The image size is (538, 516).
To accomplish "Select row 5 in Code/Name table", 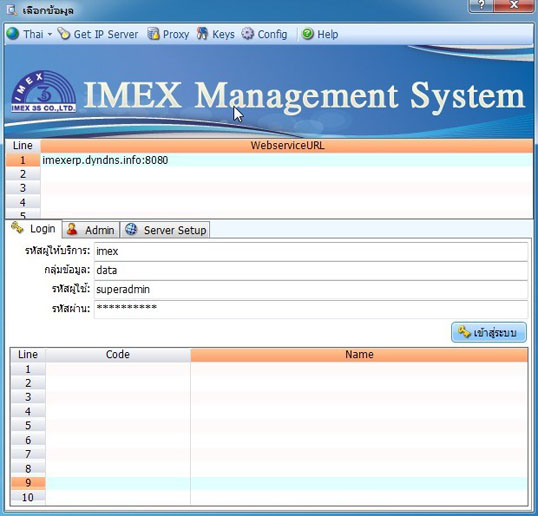I will [269, 426].
